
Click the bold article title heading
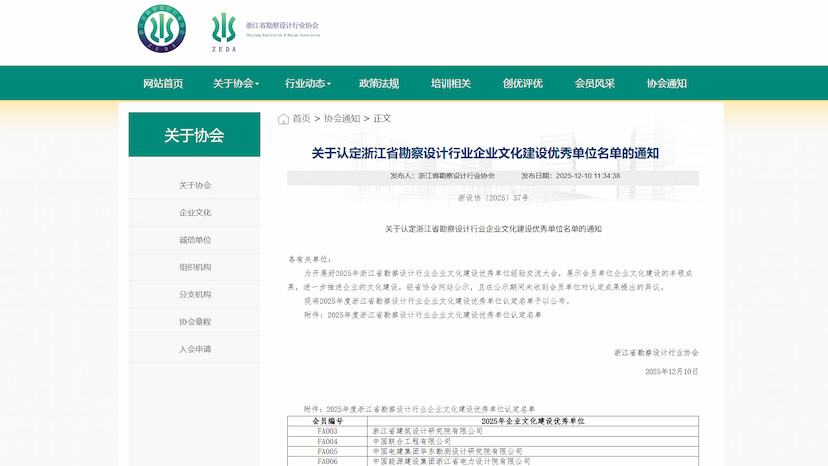tap(485, 153)
